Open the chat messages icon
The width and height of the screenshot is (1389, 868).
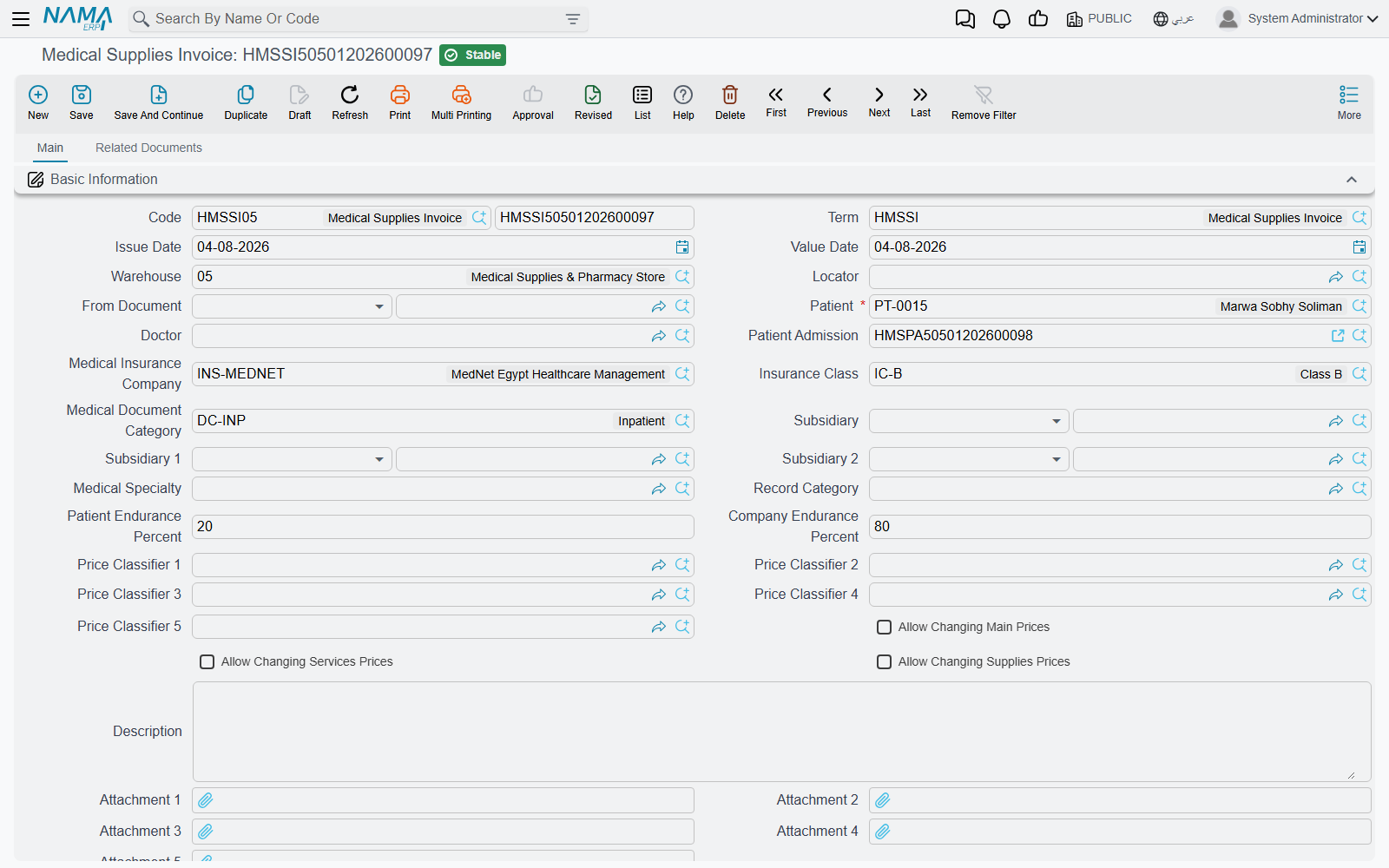(965, 19)
